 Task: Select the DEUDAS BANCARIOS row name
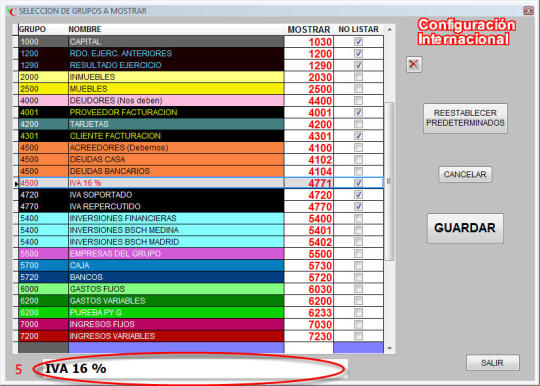176,171
